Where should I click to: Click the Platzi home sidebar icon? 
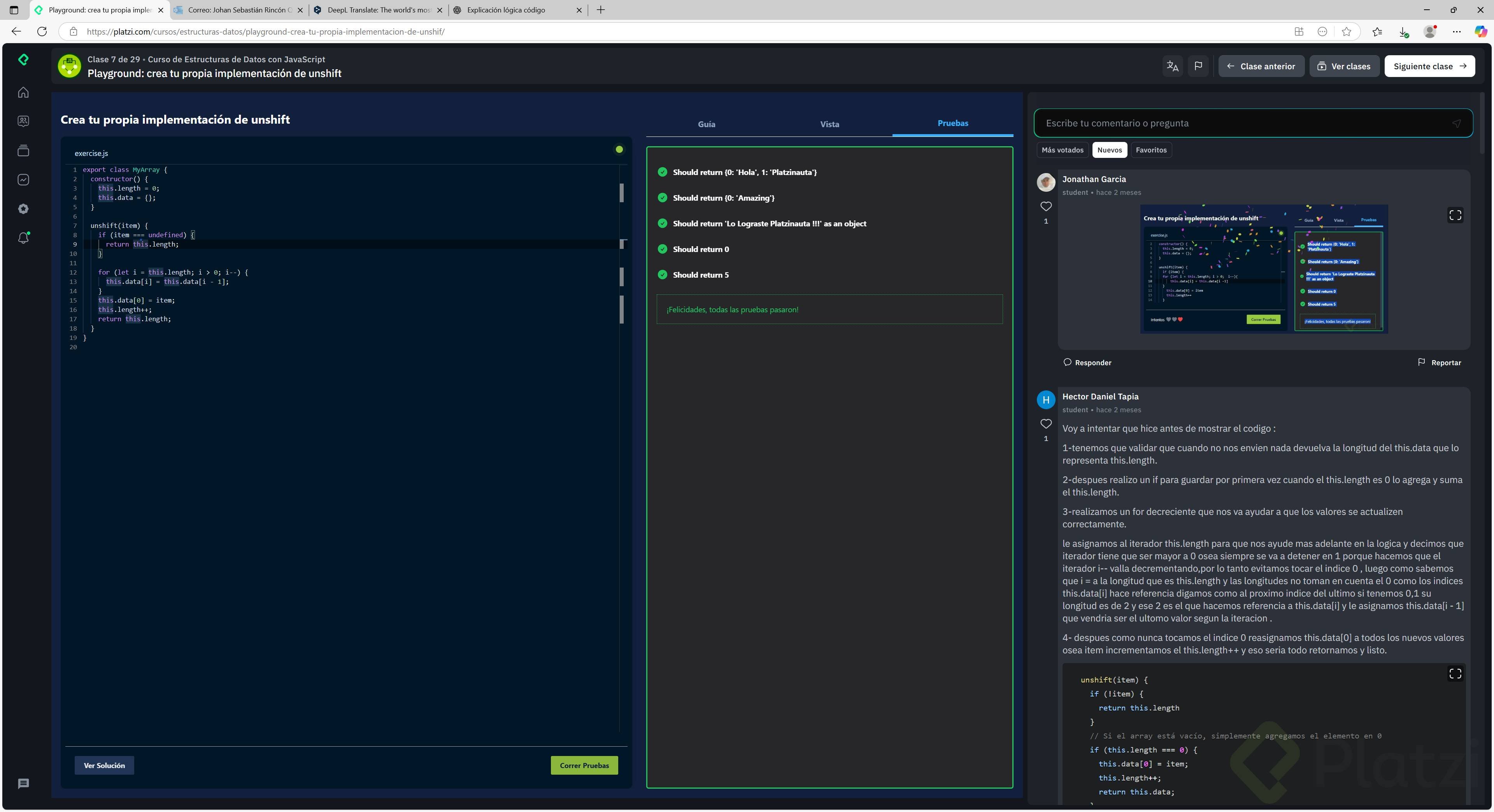pyautogui.click(x=23, y=92)
